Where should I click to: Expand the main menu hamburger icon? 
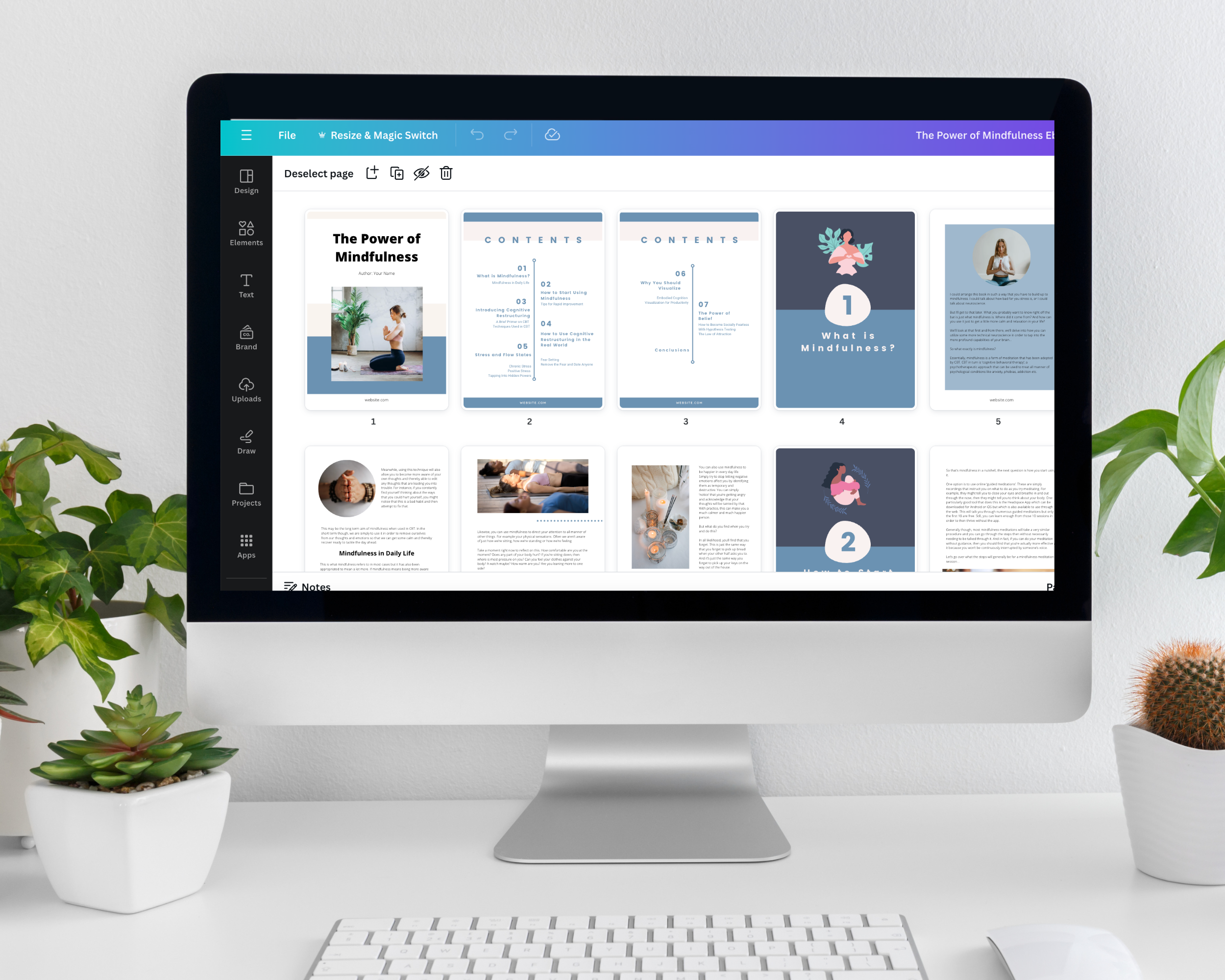tap(246, 134)
